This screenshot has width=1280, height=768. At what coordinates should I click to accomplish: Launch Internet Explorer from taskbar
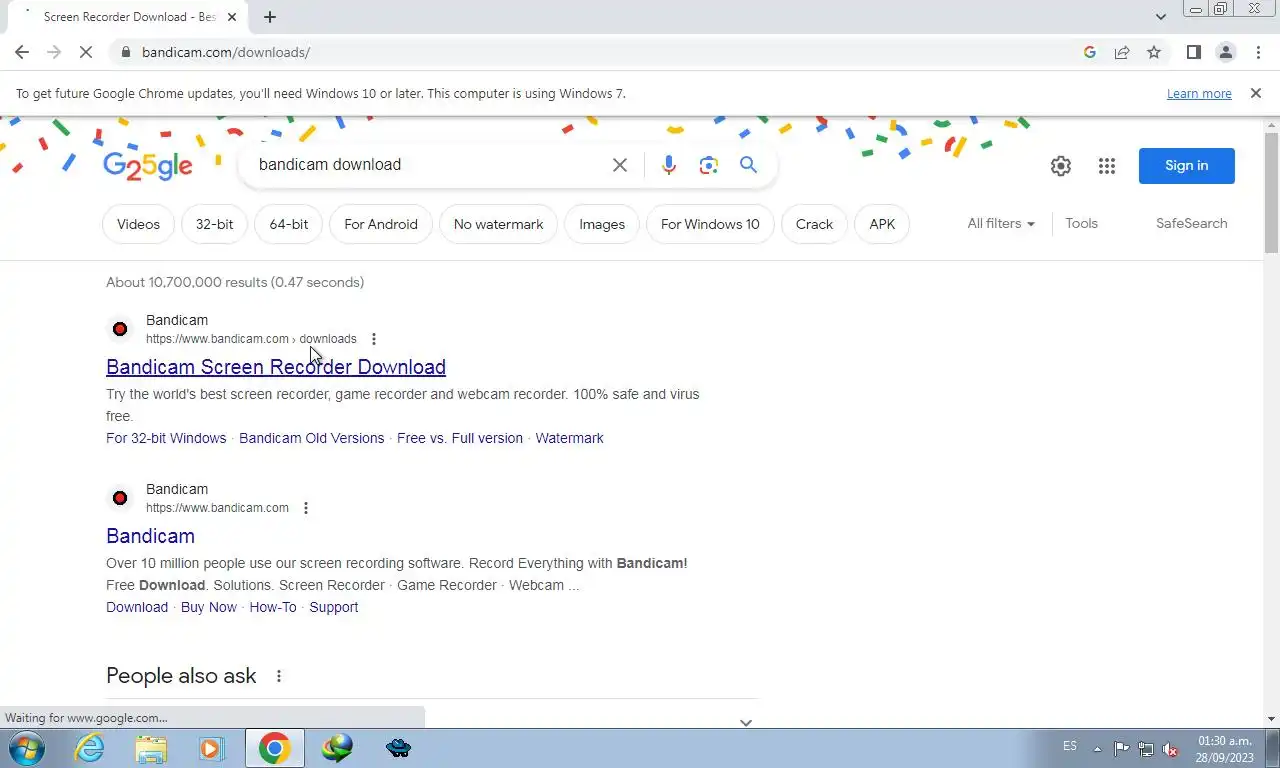pos(89,748)
